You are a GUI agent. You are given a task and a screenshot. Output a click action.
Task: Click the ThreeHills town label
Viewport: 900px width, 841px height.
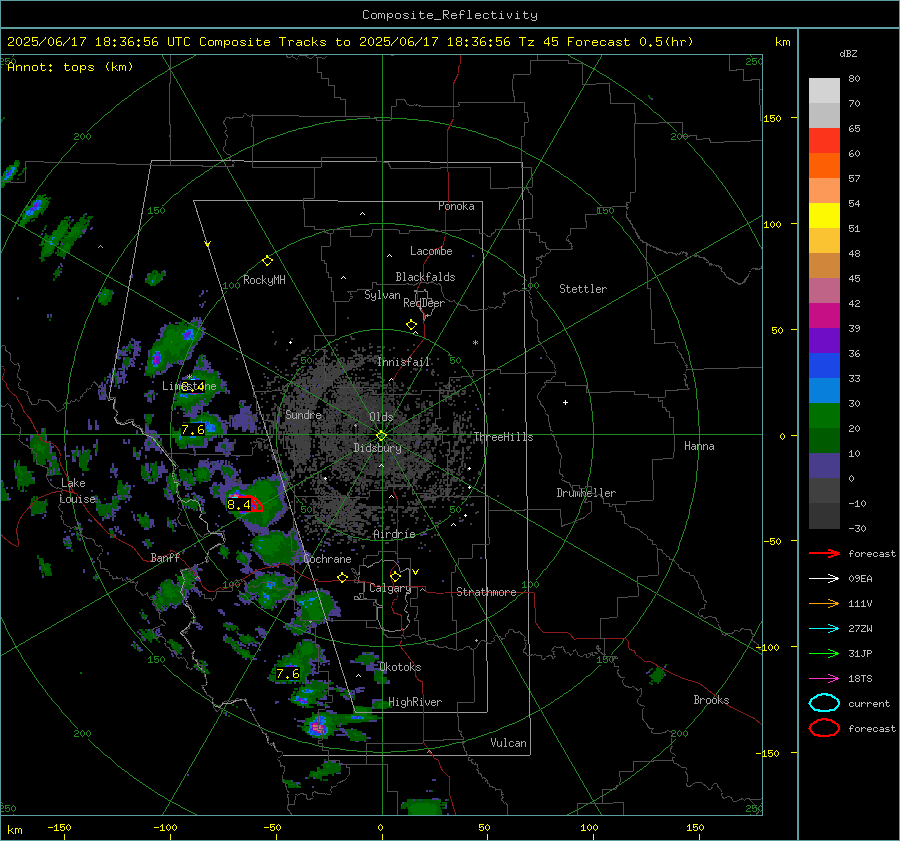point(503,437)
